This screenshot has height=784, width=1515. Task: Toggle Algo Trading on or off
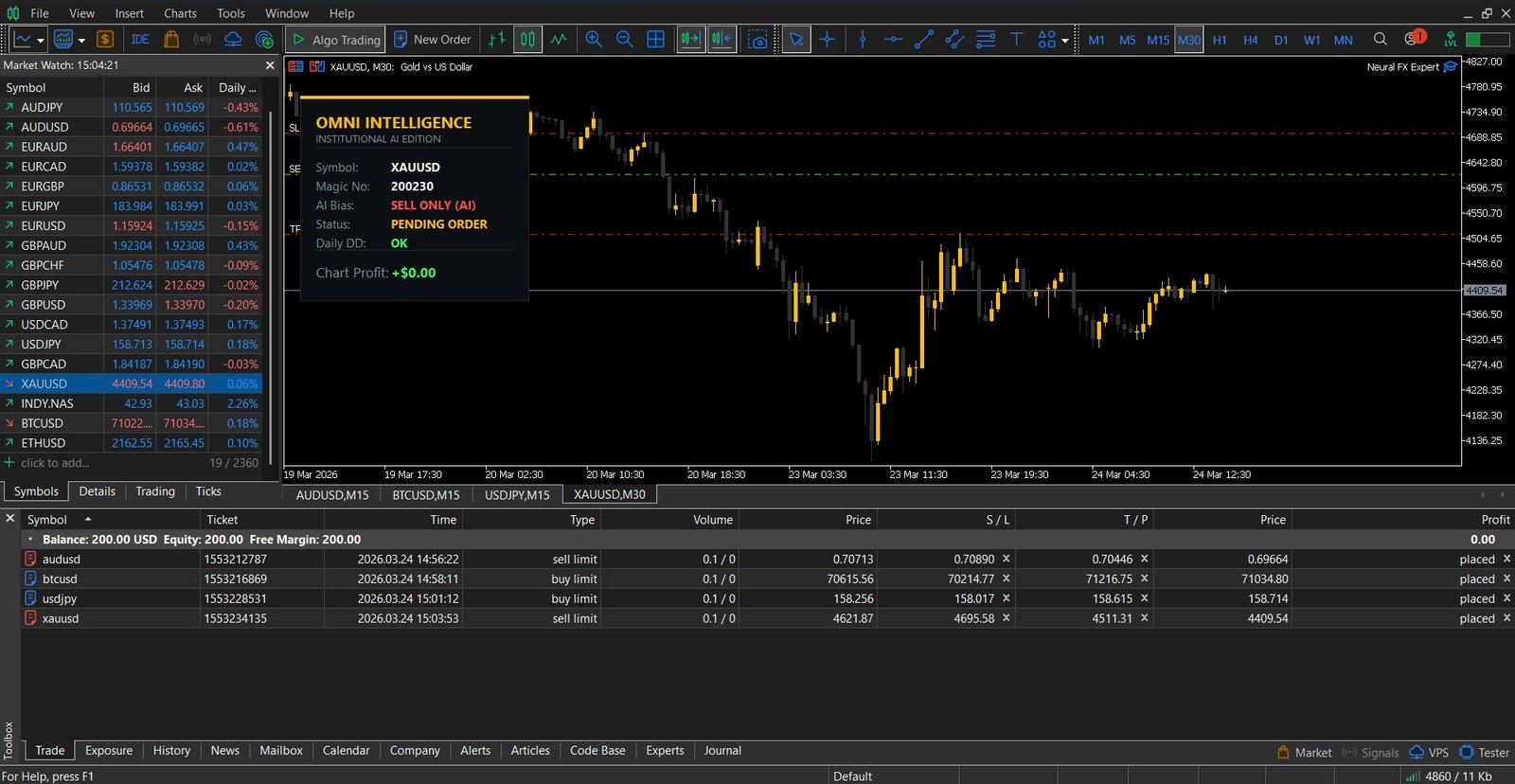click(x=336, y=40)
